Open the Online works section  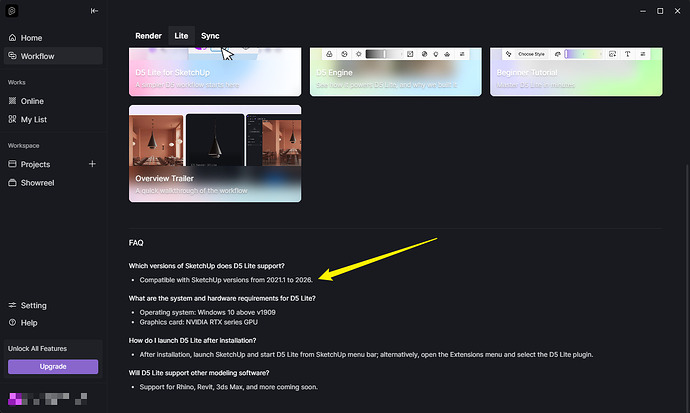53,101
